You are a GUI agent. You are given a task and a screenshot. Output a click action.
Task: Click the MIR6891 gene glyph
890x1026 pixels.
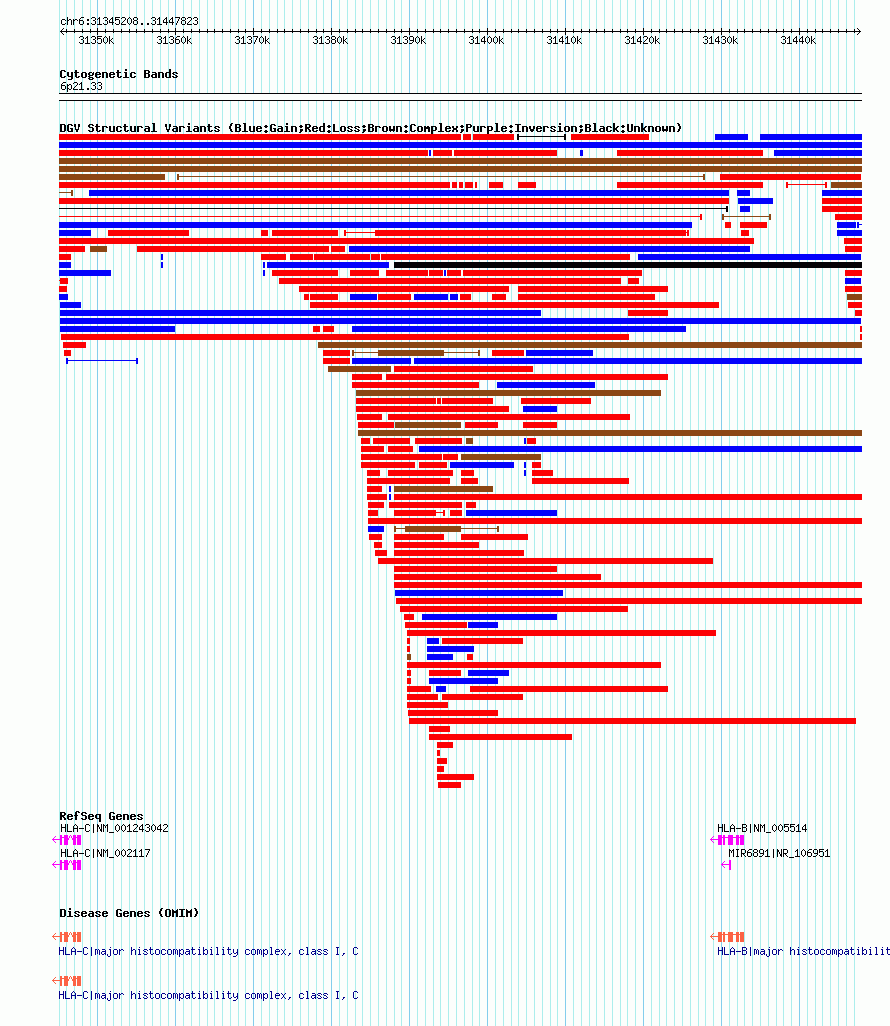pos(726,865)
